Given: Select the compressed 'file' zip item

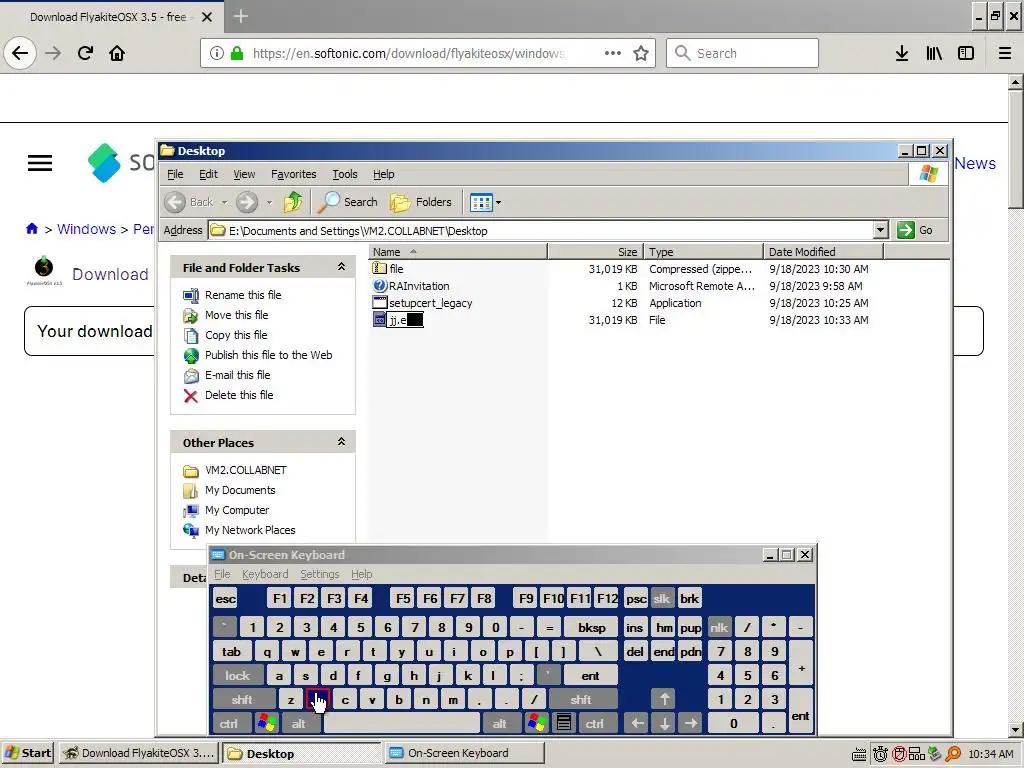Looking at the screenshot, I should [396, 268].
